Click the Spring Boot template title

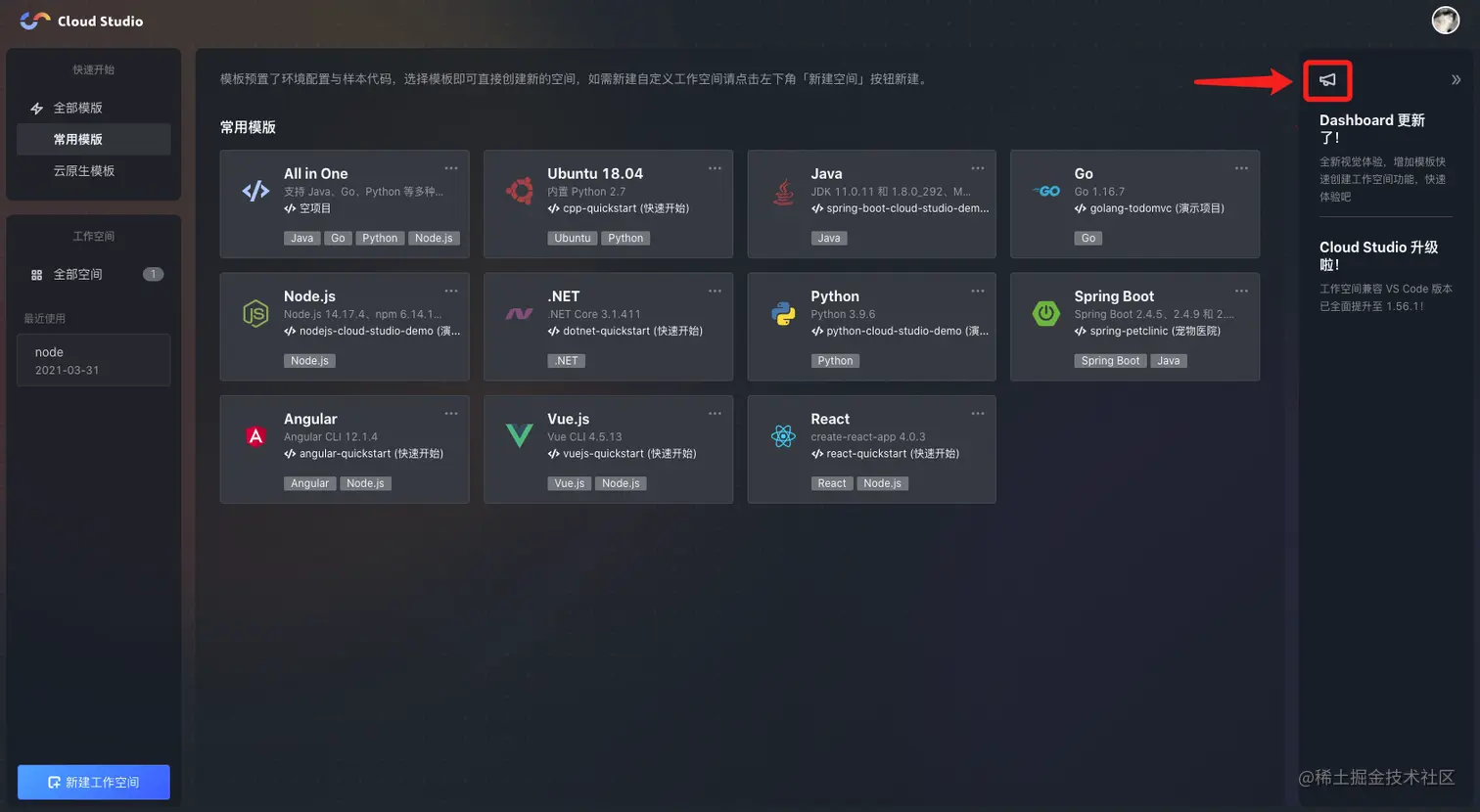pyautogui.click(x=1114, y=296)
